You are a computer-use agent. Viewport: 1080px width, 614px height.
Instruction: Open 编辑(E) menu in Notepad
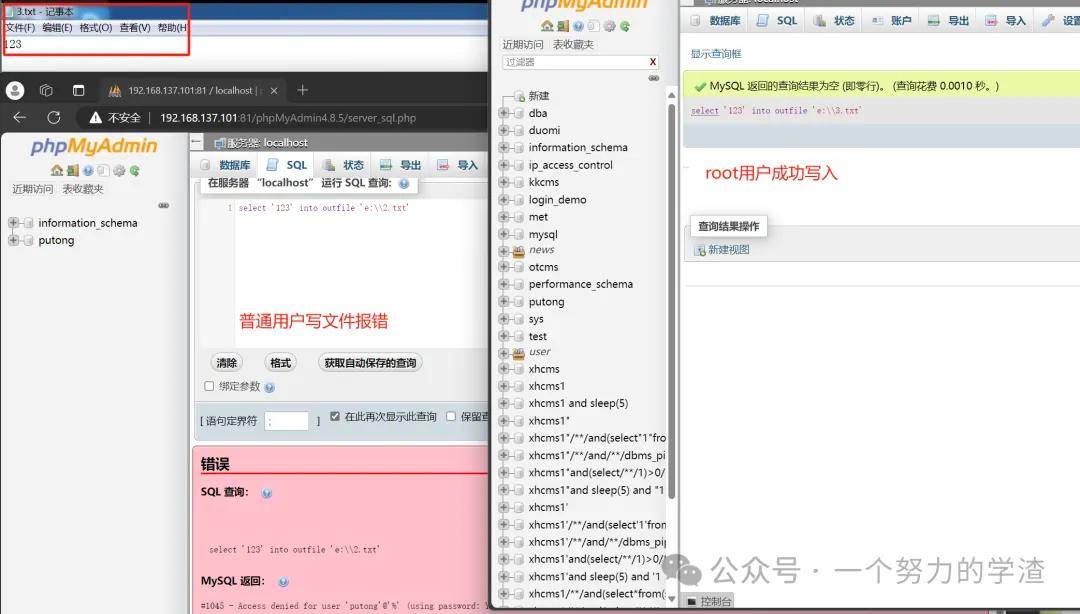(x=57, y=28)
